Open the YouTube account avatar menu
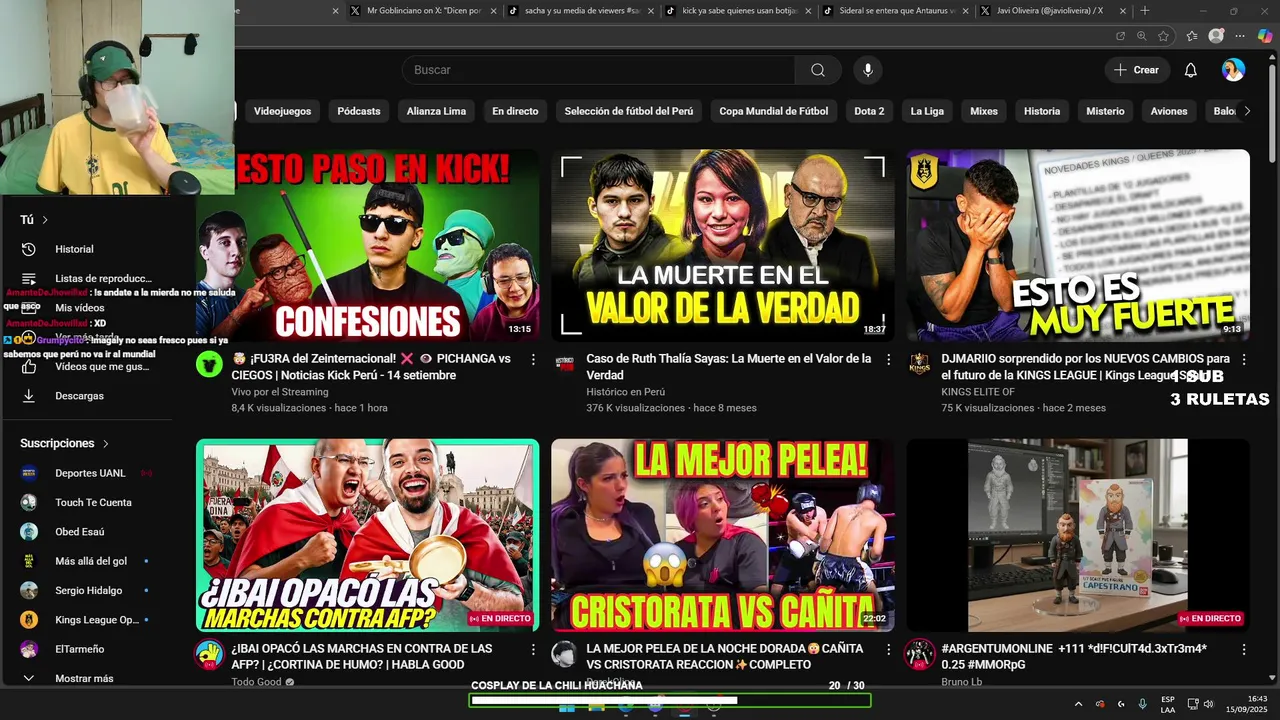 [1233, 70]
